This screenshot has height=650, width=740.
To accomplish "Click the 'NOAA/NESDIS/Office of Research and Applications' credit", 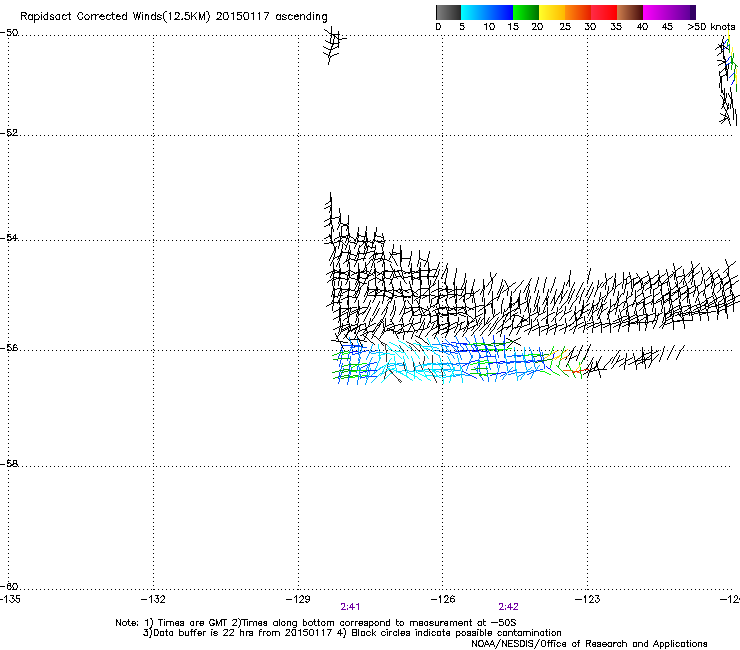I will click(589, 644).
